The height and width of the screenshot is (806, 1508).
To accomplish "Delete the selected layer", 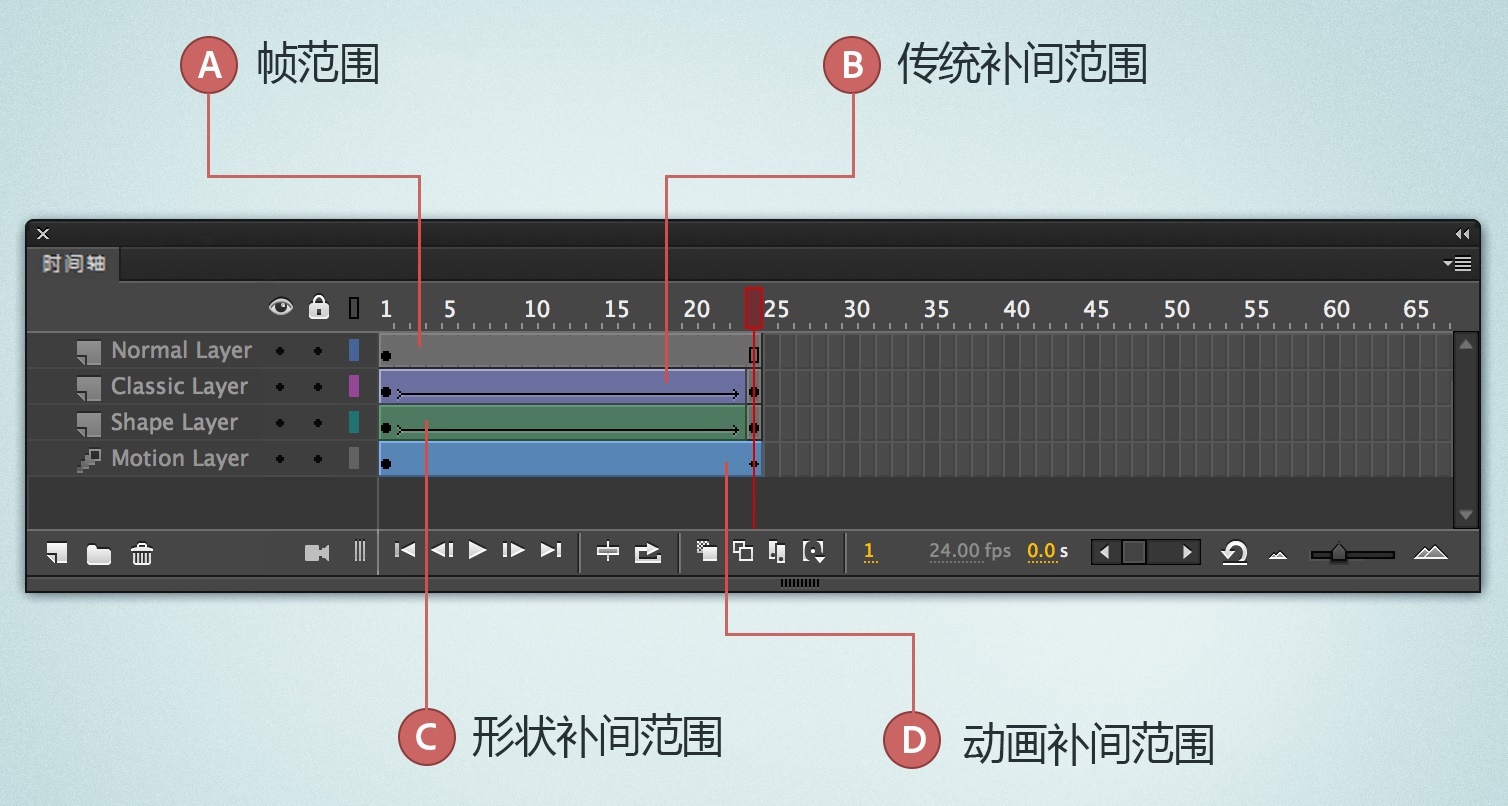I will click(x=140, y=553).
